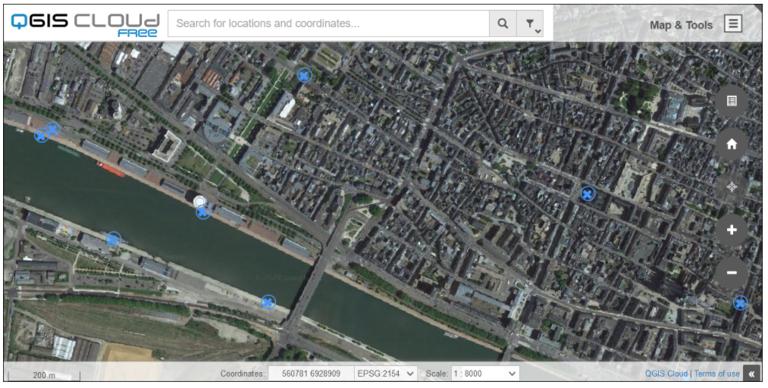
Task: Click the coordinates field showing 560781 6928909
Action: (x=311, y=374)
